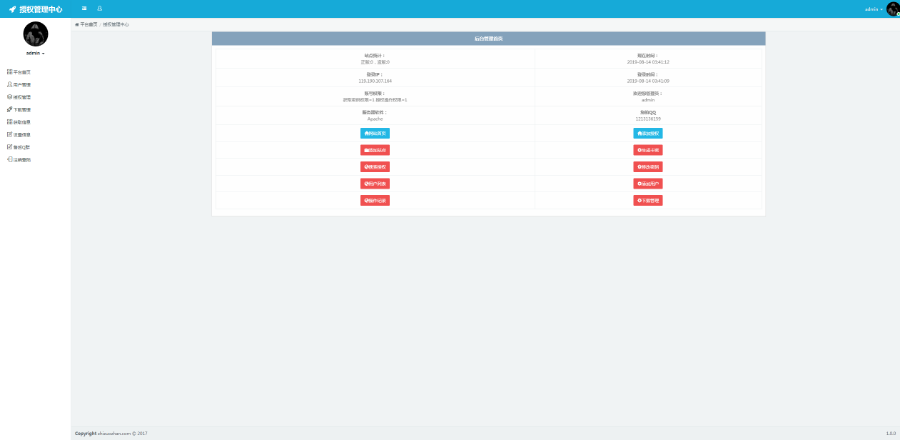
Task: Click the blue 添加授权 button
Action: click(648, 133)
